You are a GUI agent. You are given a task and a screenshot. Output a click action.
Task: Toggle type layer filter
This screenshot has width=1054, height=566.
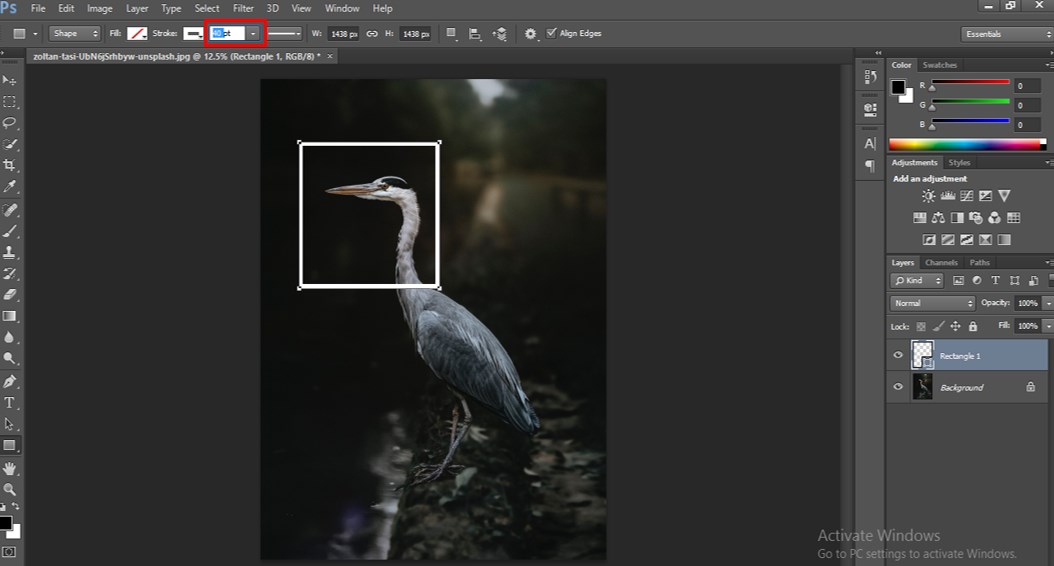point(996,281)
